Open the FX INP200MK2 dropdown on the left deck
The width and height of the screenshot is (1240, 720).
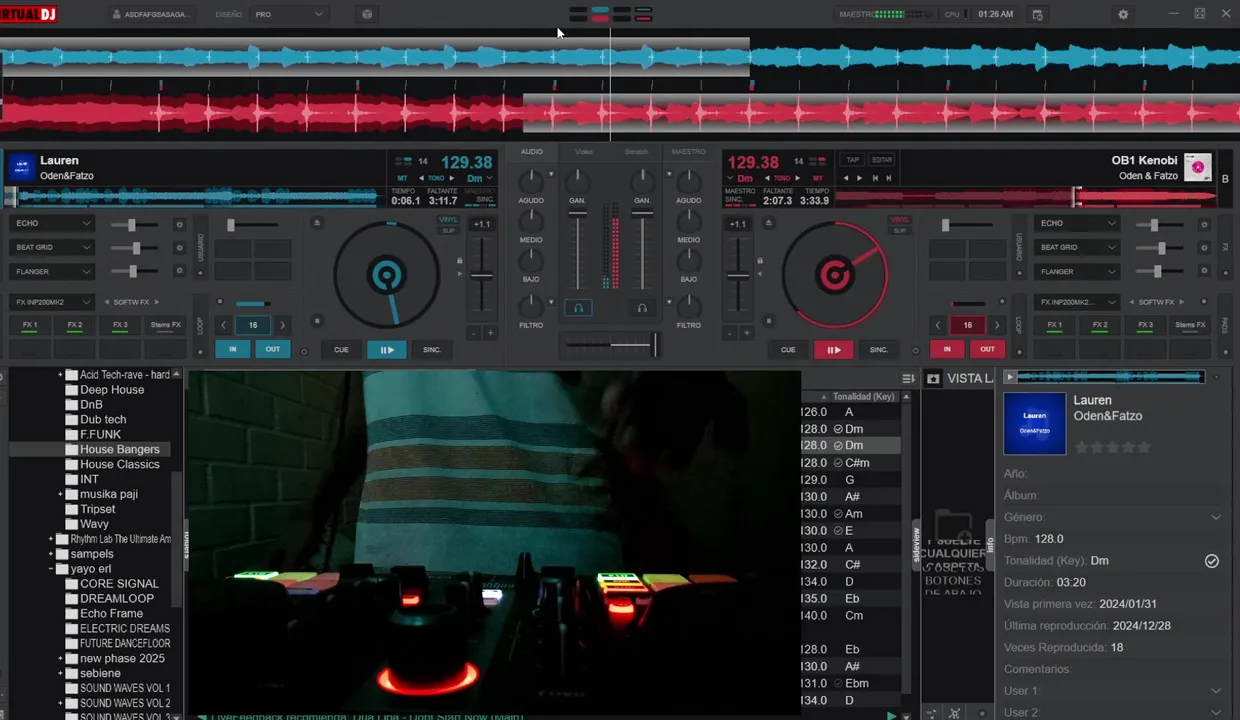tap(53, 302)
